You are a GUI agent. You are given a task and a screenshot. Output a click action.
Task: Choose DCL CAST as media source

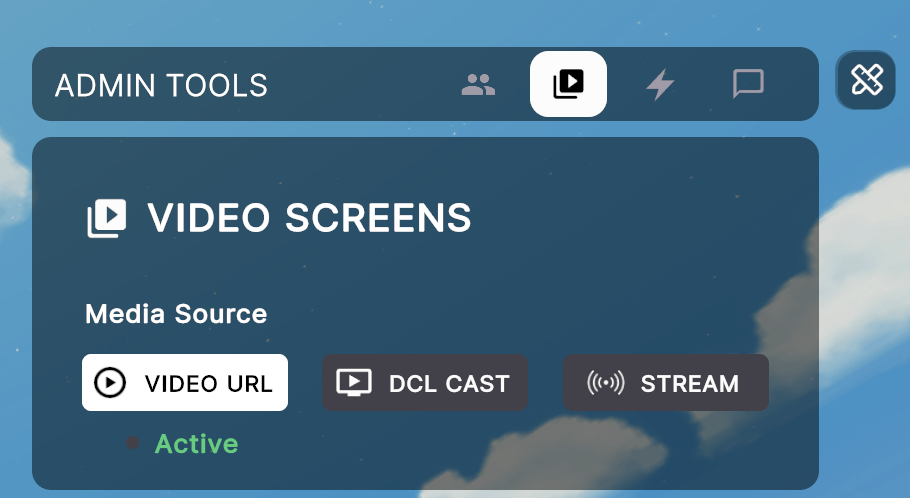point(425,382)
